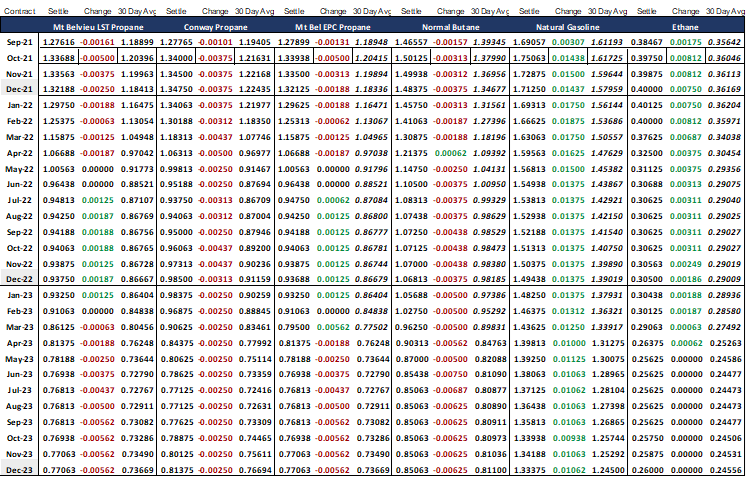Click Feb-23 Mt Belvieu LST average 0.84838
Screen dimensions: 746x477
tap(137, 312)
